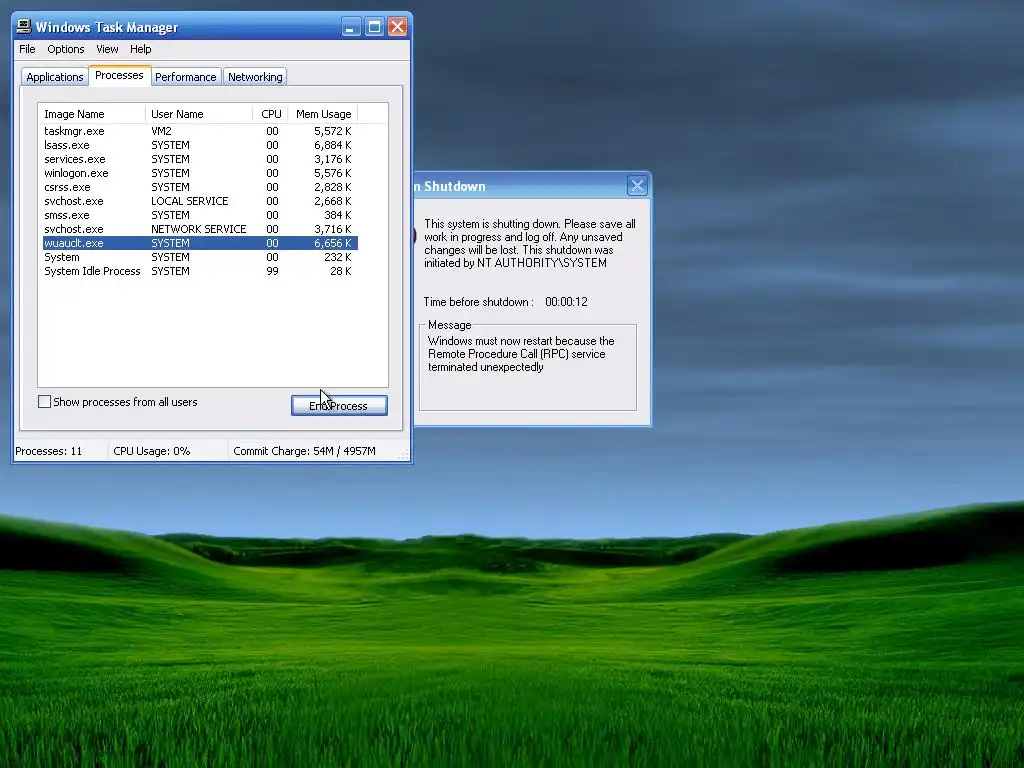
Task: Select the csrss.exe process row
Action: point(200,187)
